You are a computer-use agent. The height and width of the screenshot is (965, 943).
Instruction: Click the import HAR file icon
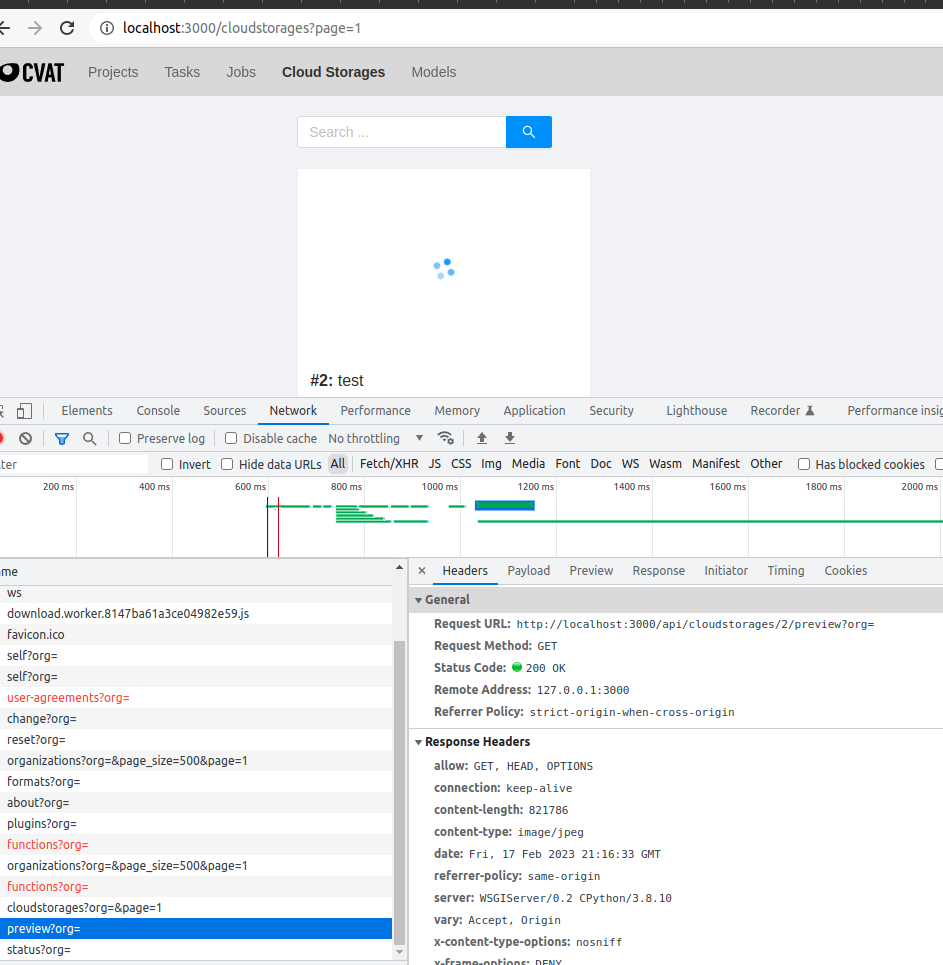click(x=482, y=438)
